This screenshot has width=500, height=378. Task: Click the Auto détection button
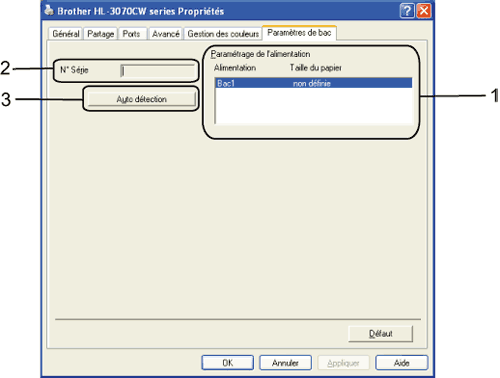[x=142, y=99]
